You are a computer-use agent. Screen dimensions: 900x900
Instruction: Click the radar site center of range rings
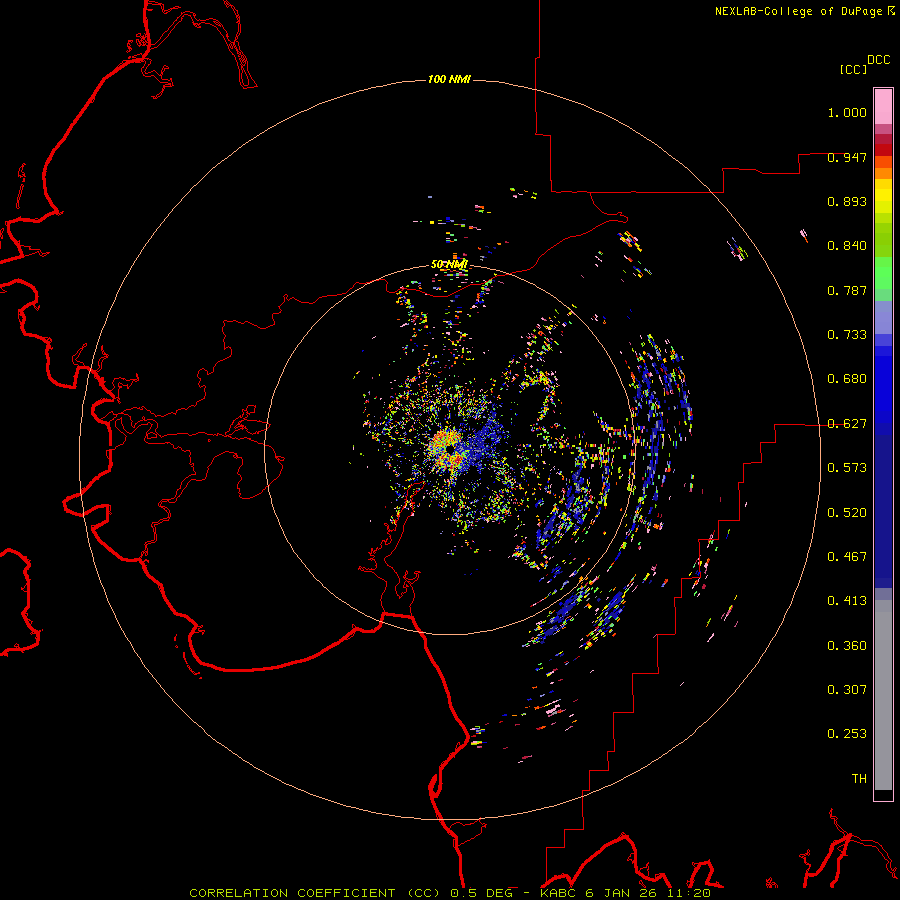(449, 449)
